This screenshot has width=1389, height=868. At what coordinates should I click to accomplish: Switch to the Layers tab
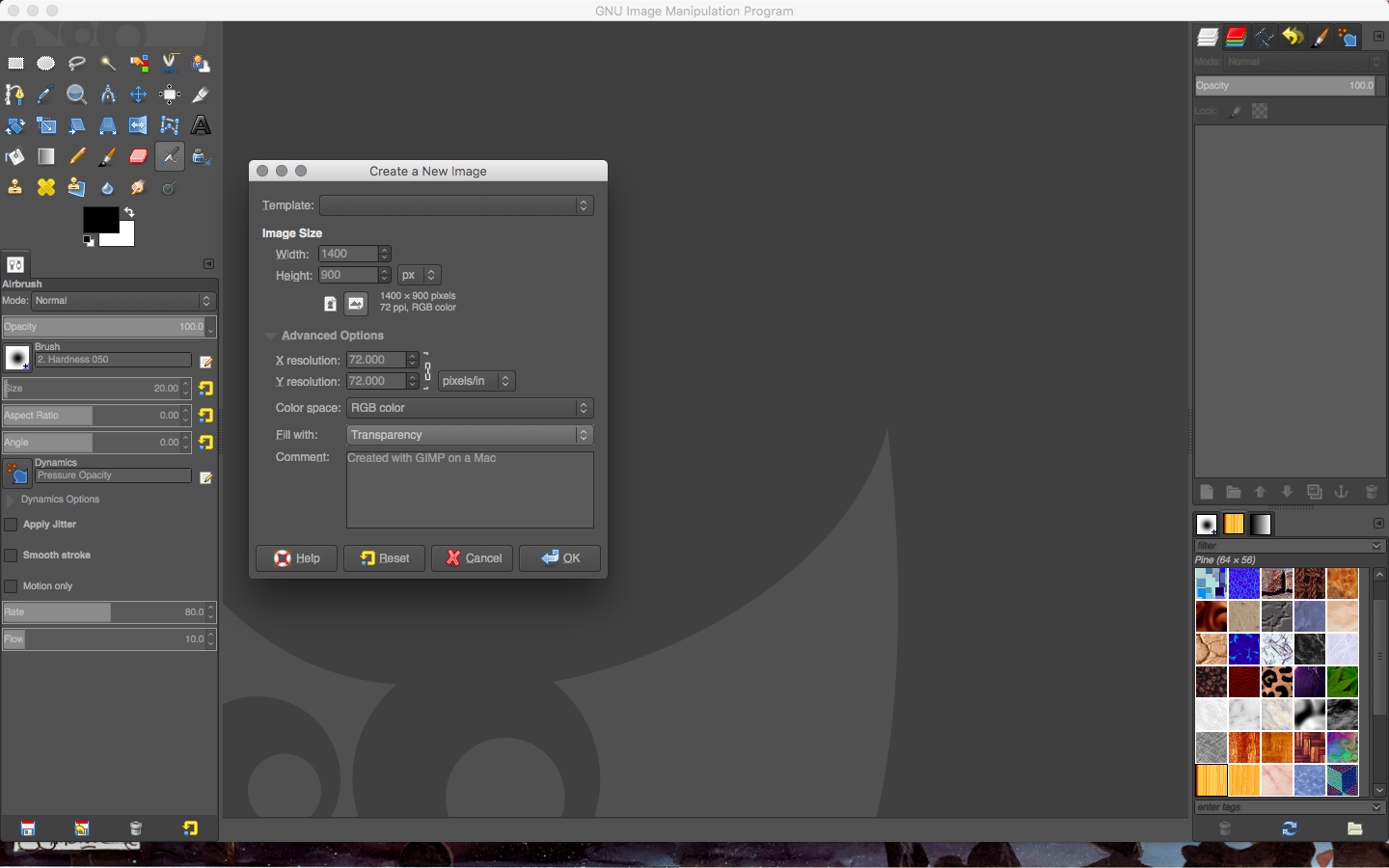[1208, 38]
